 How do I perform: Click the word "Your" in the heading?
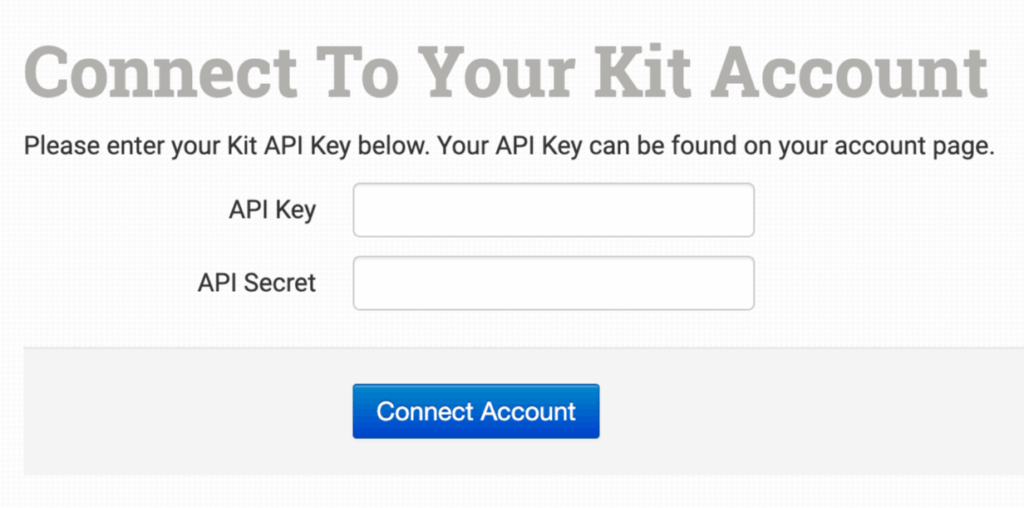click(494, 72)
